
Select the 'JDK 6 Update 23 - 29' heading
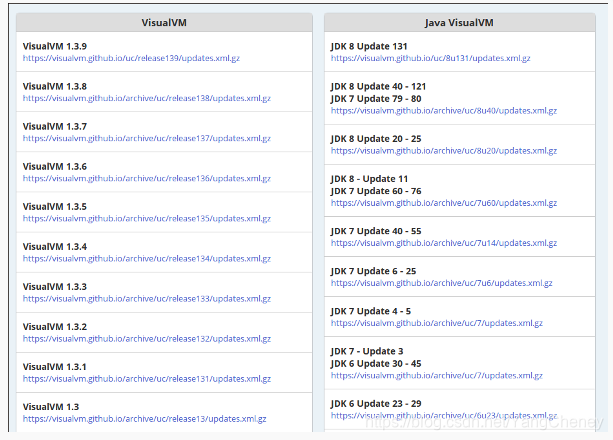376,404
